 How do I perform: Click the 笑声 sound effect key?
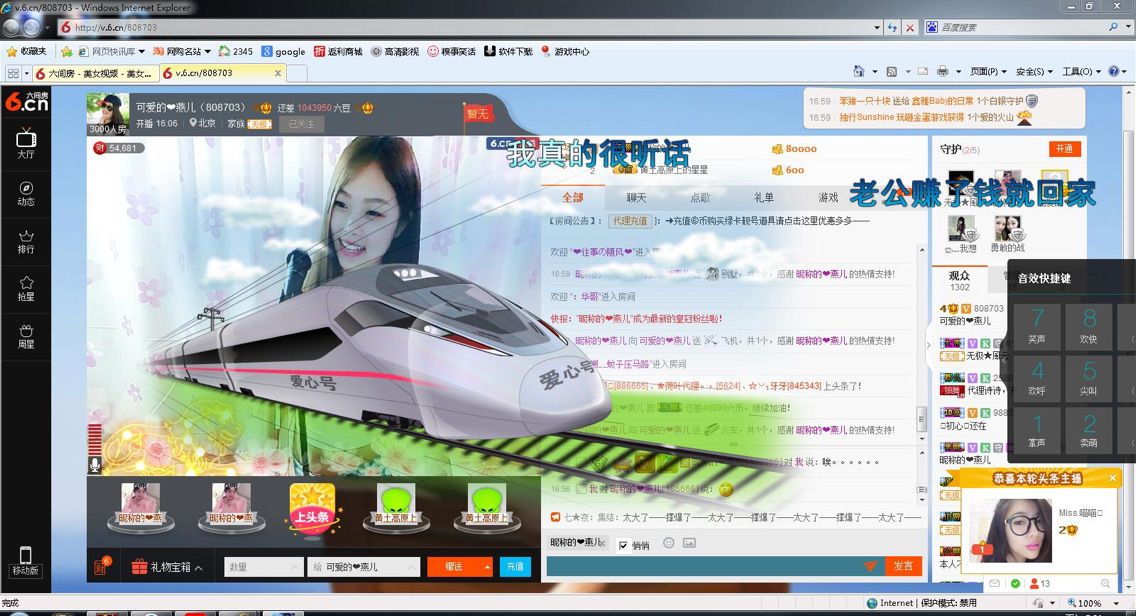tap(1037, 325)
